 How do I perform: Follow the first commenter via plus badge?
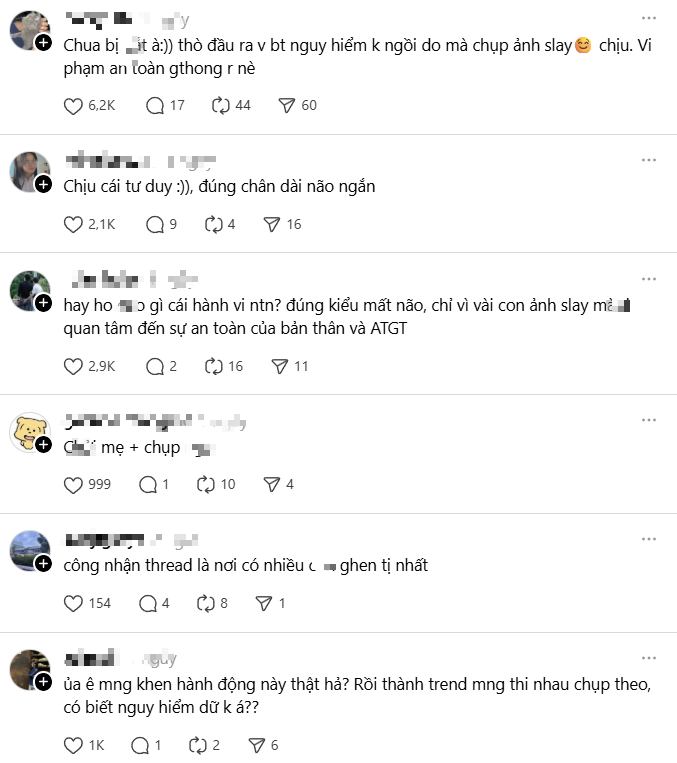pyautogui.click(x=43, y=44)
